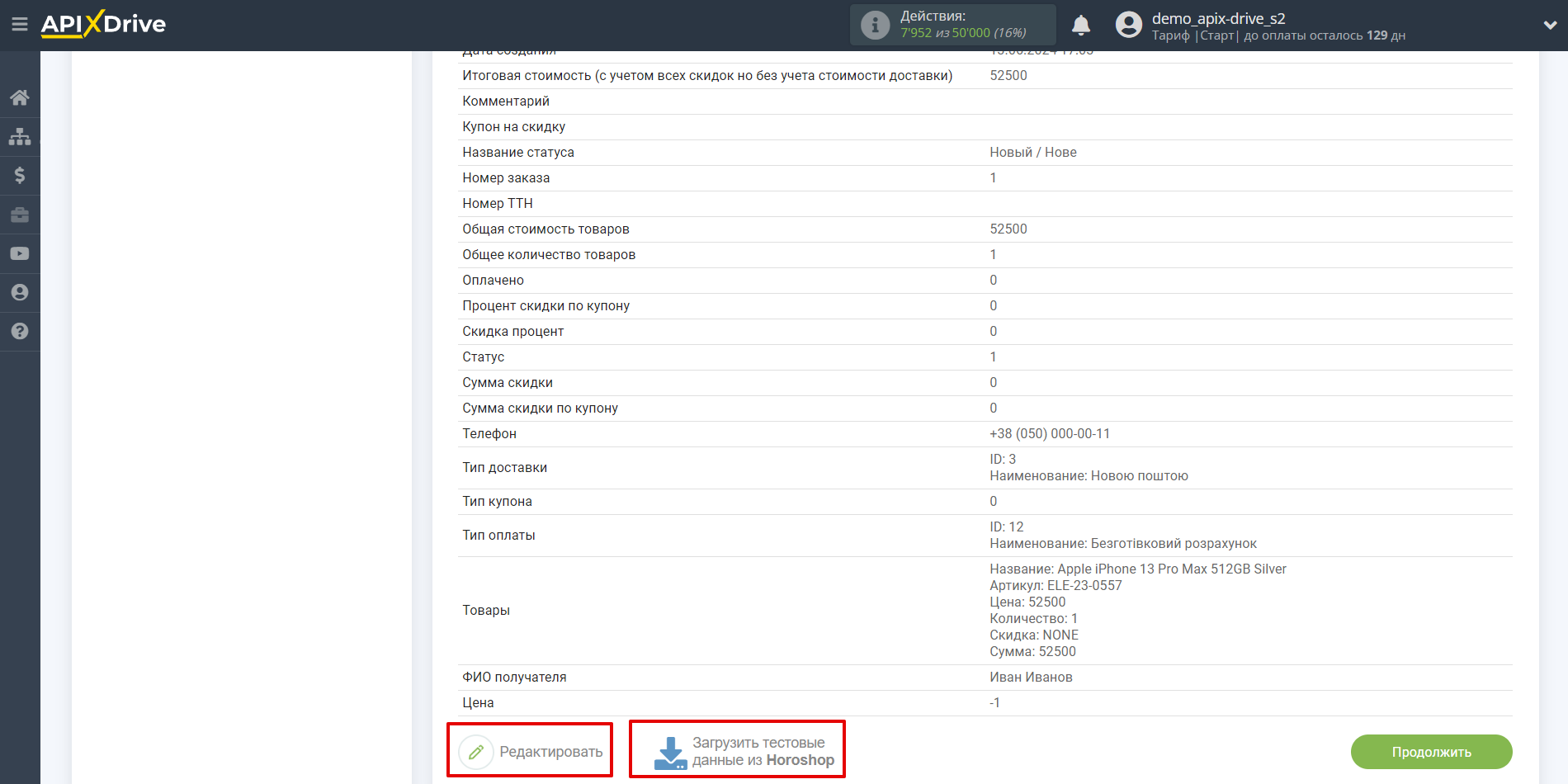
Task: Select the Процент скидки по купону label
Action: (x=545, y=306)
